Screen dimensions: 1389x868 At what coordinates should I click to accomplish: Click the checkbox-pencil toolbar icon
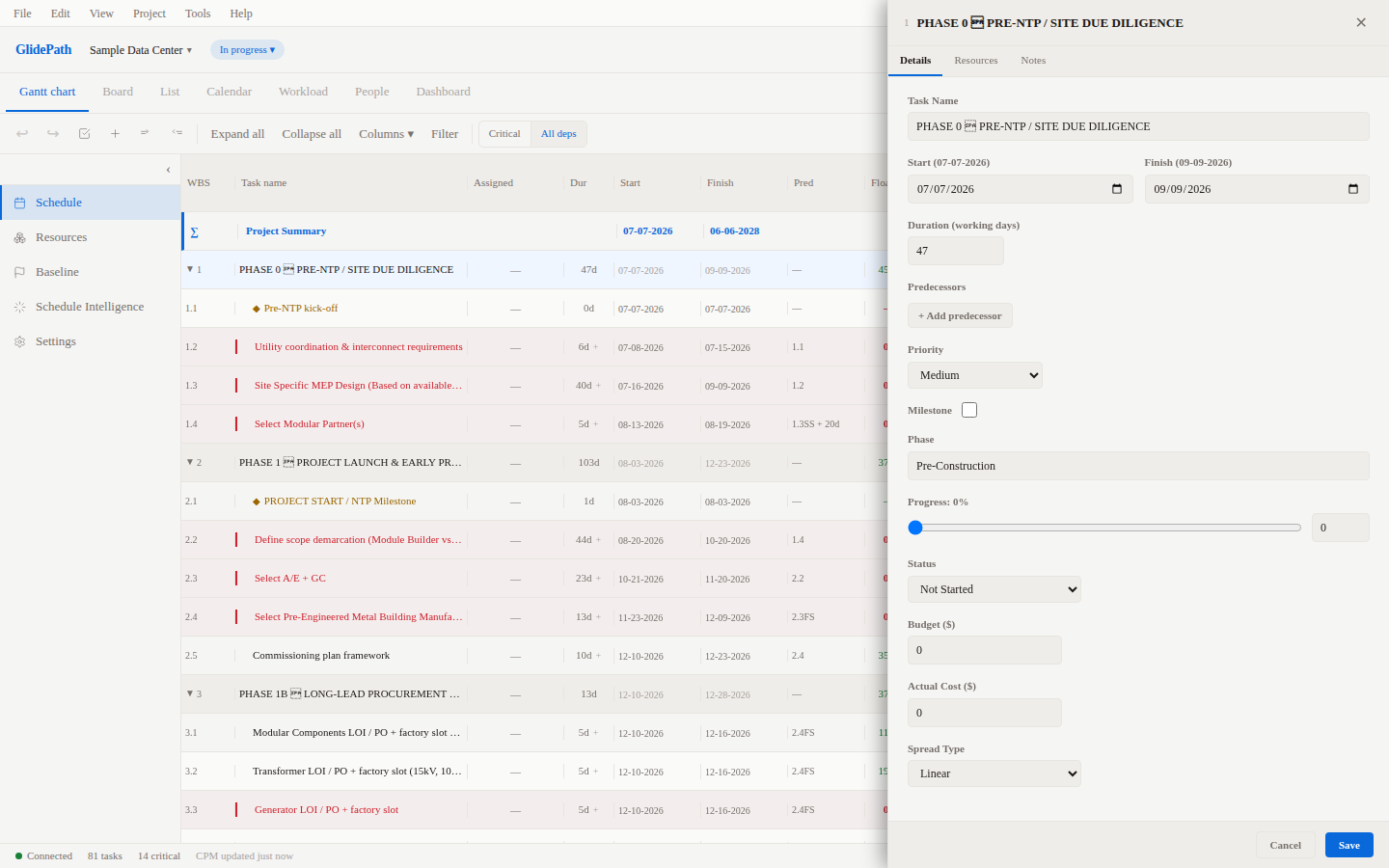tap(84, 134)
